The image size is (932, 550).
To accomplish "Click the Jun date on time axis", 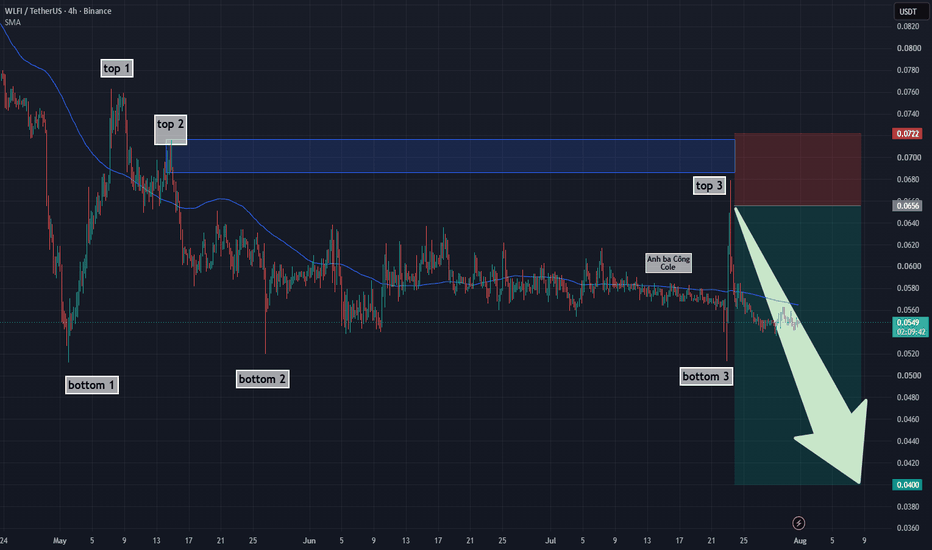I will click(x=309, y=540).
